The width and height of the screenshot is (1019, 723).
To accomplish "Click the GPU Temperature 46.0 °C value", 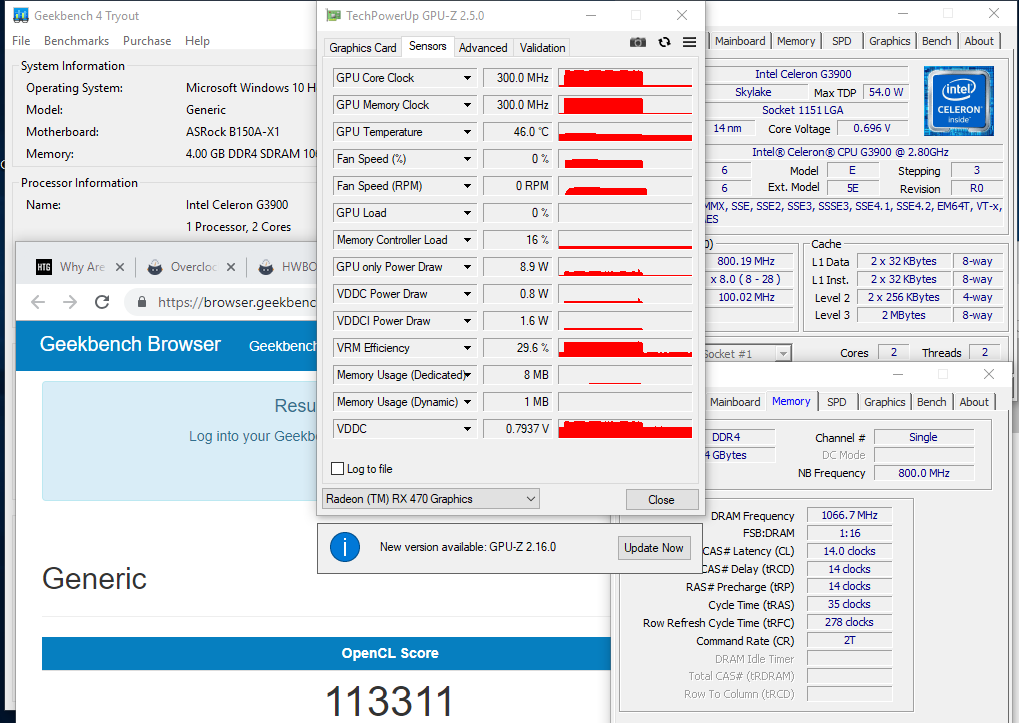I will click(x=518, y=132).
